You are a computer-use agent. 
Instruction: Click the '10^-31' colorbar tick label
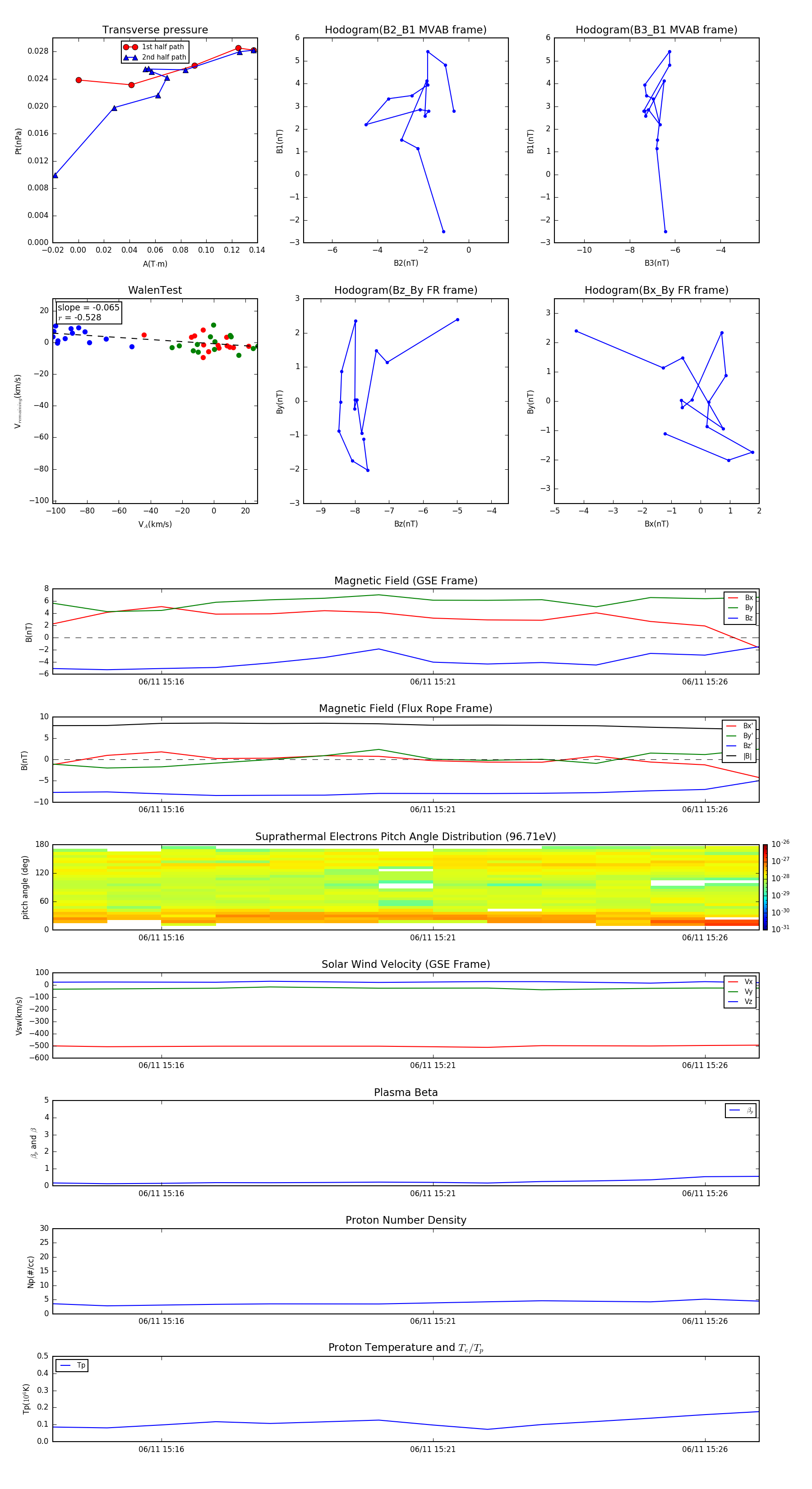tap(780, 929)
